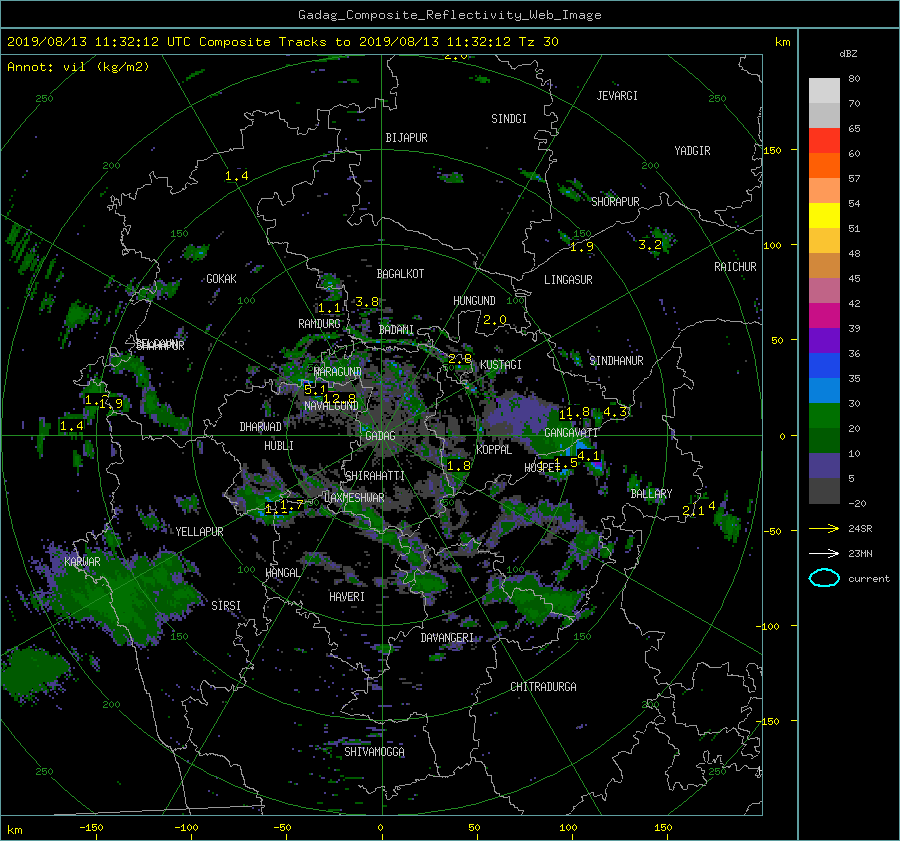Screen dimensions: 900x841
Task: Pick the royal blue swatch in dBZ legend
Action: click(x=824, y=365)
